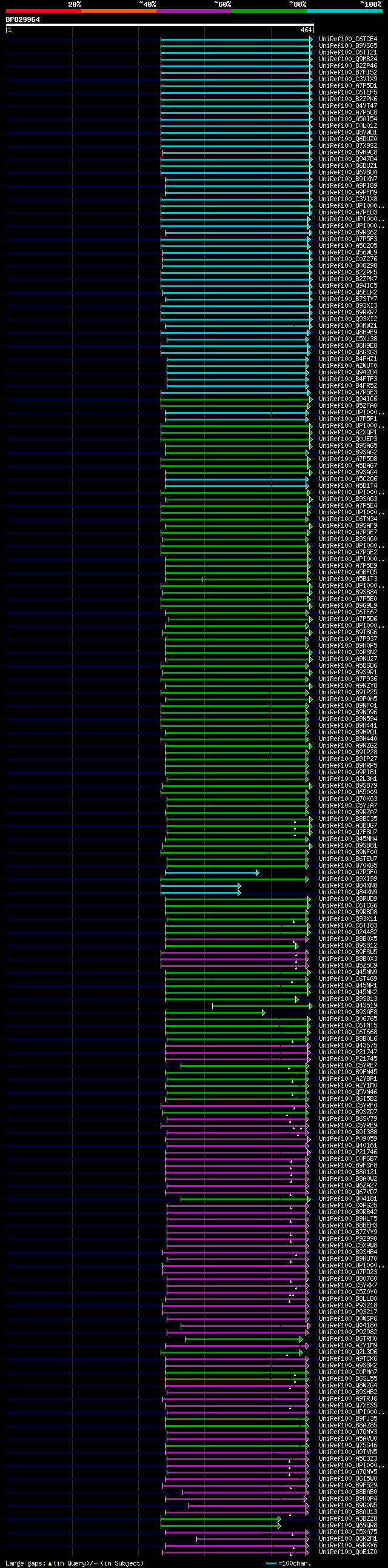Select hit label UniRef100_B6TRM0
The width and height of the screenshot is (388, 1568).
click(x=348, y=1339)
